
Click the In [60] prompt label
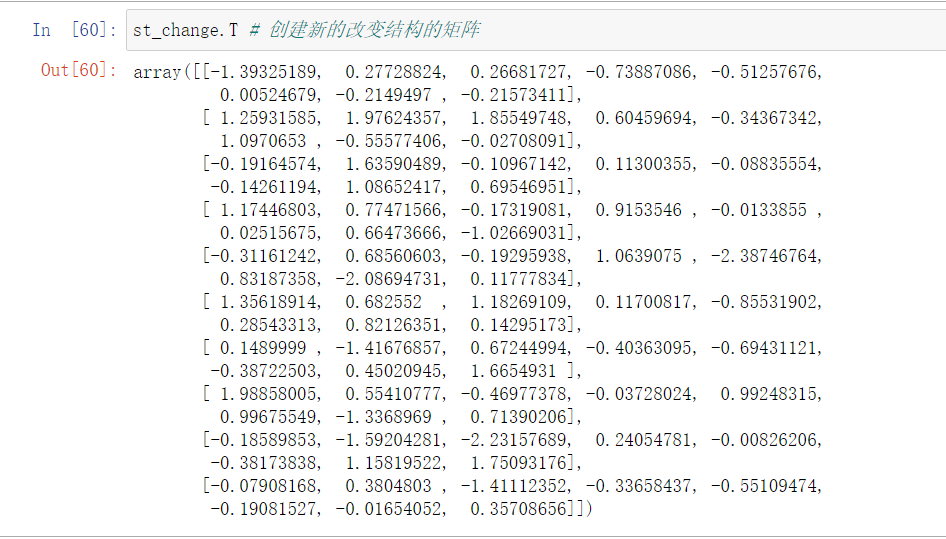[74, 30]
